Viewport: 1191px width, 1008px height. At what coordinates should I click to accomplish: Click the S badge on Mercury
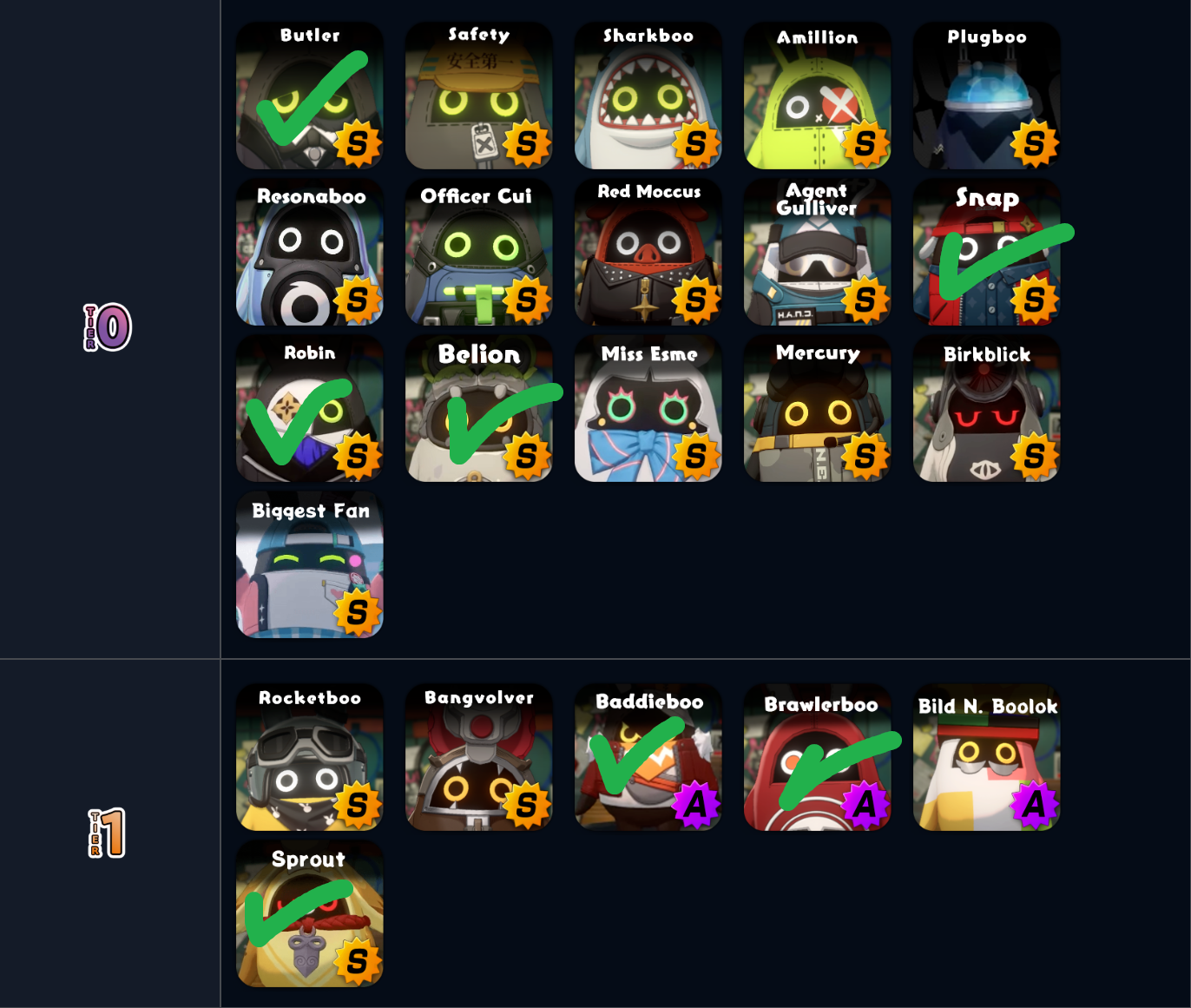(x=865, y=456)
